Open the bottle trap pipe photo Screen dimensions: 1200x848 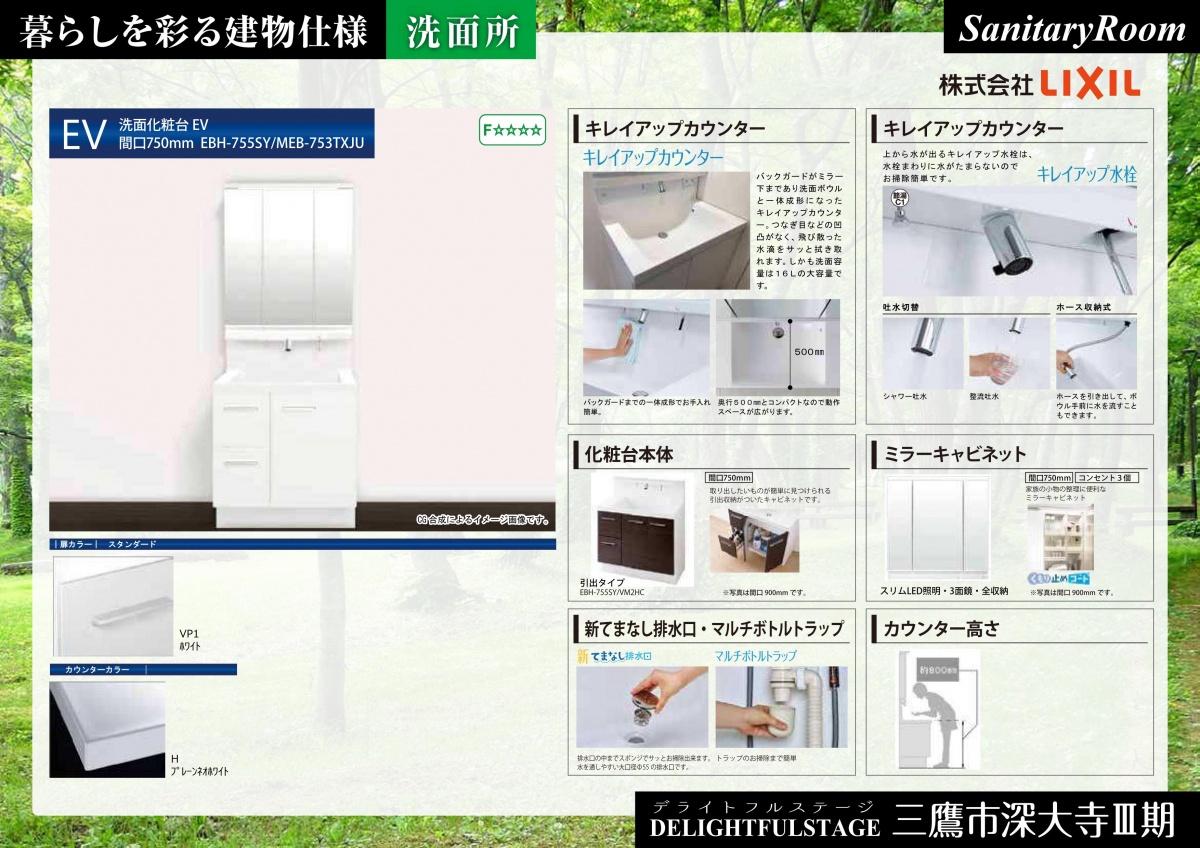(781, 708)
